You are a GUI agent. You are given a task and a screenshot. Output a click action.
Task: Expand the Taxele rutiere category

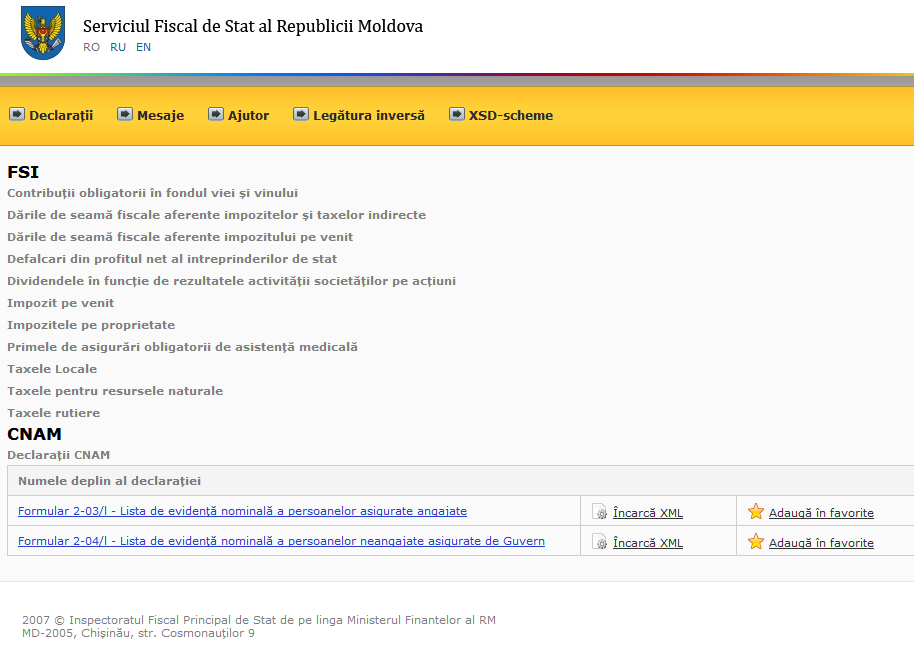coord(53,413)
